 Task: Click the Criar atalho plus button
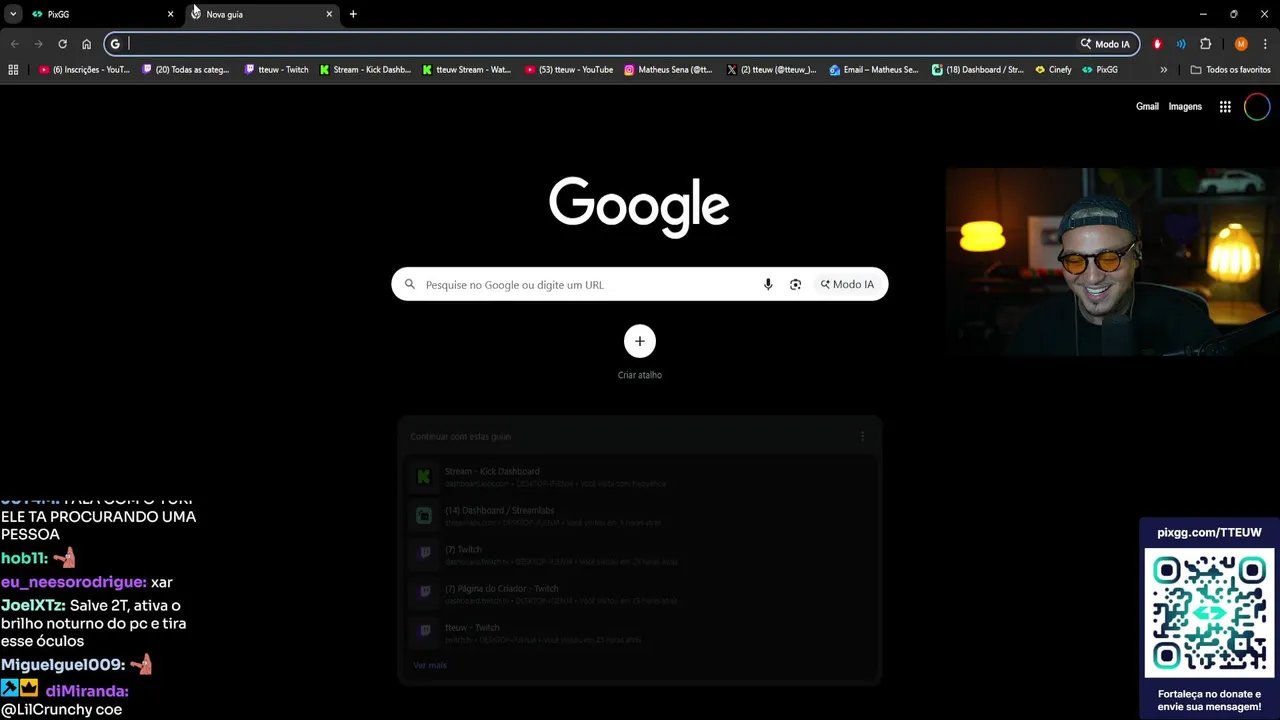pos(640,341)
